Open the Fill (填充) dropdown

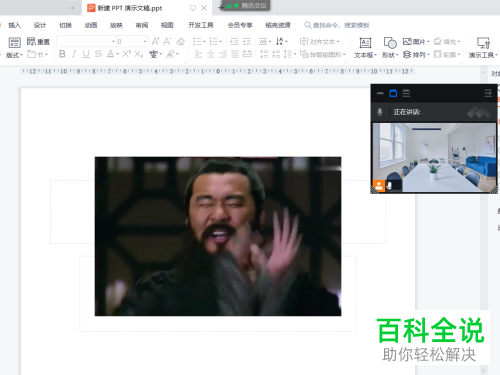coord(447,42)
